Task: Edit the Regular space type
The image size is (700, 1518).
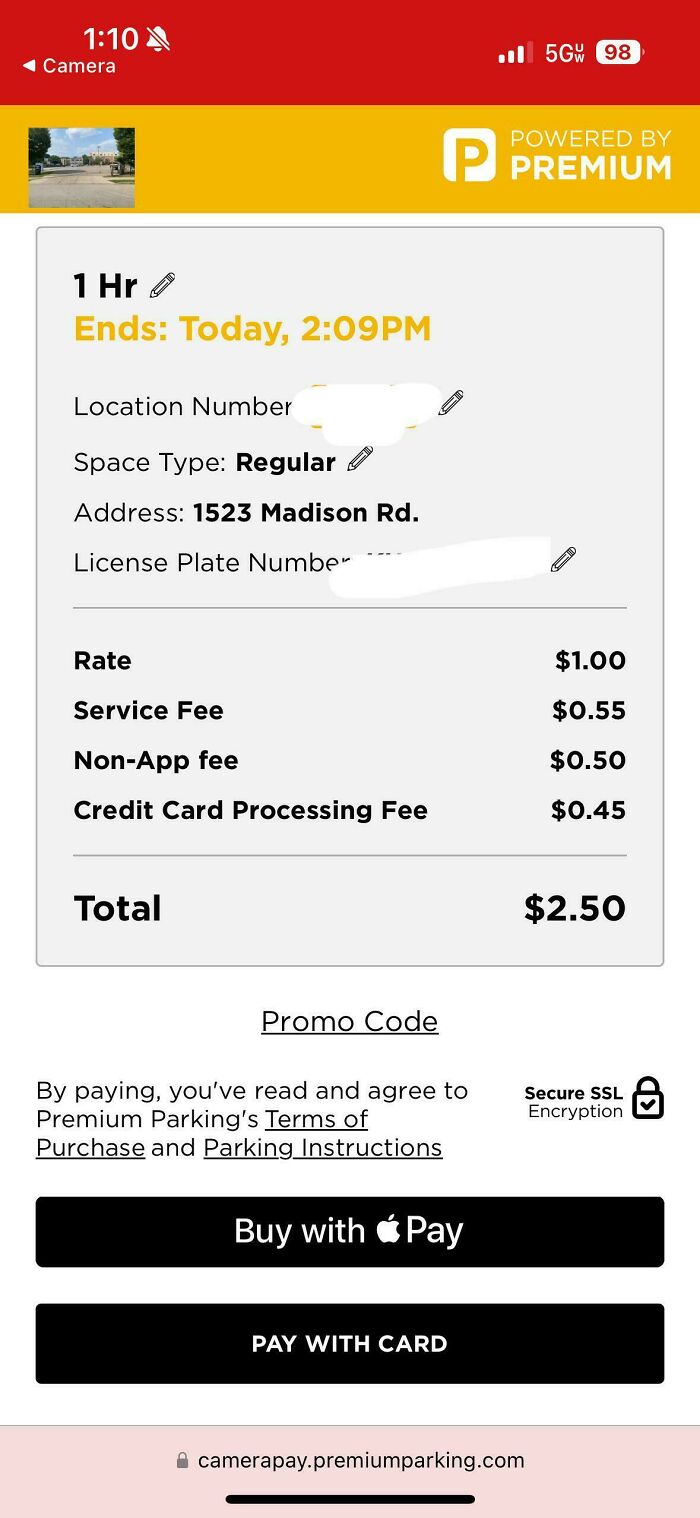Action: click(358, 458)
